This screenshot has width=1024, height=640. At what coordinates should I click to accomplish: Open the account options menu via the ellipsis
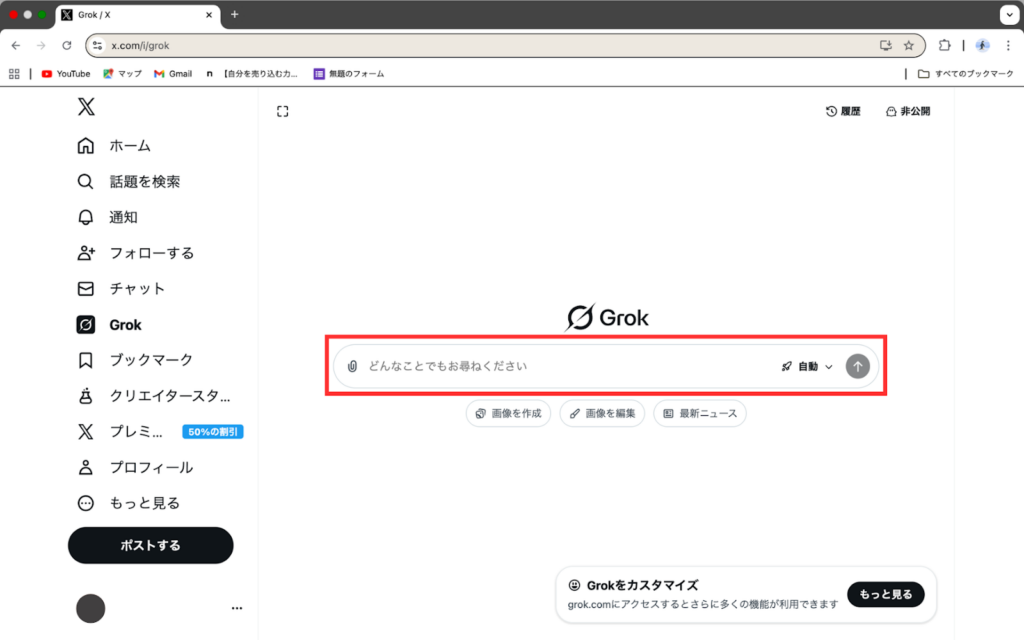[236, 608]
